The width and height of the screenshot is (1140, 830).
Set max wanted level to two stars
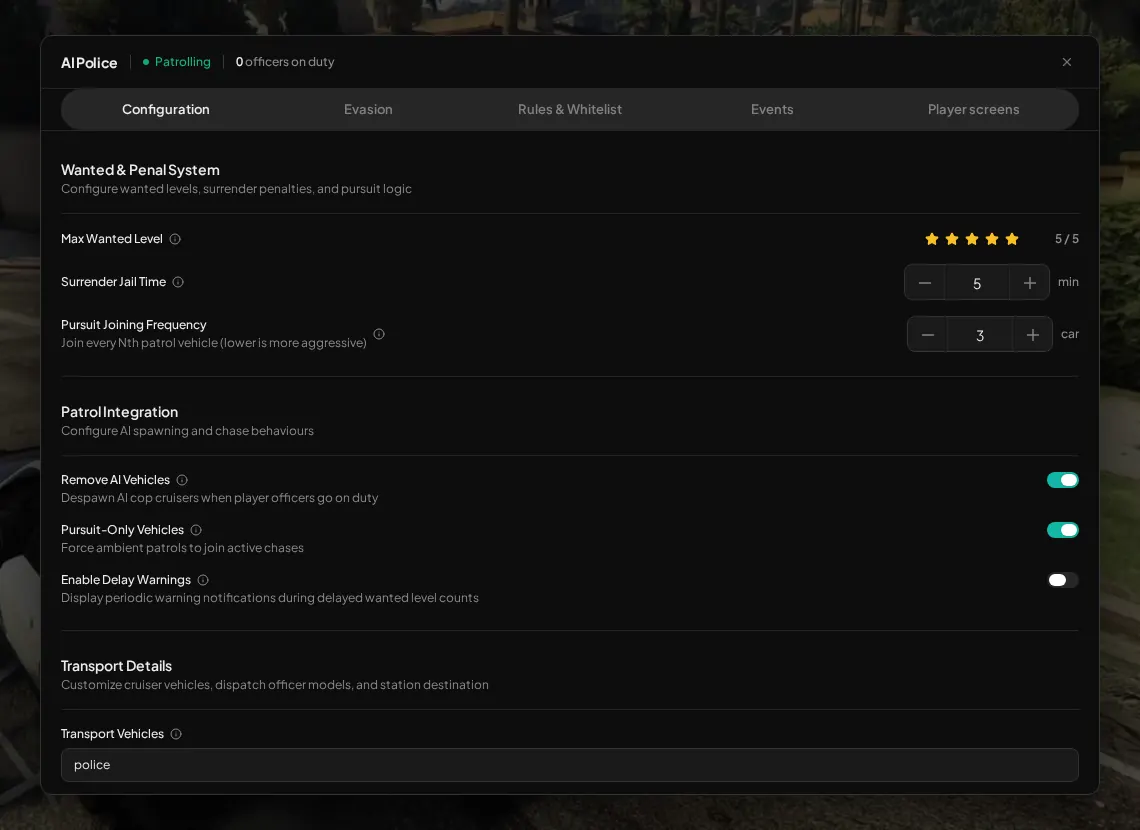pos(952,239)
